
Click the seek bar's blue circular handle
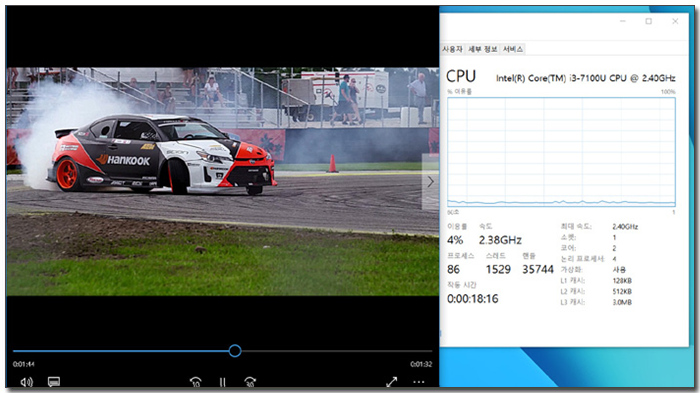click(235, 351)
